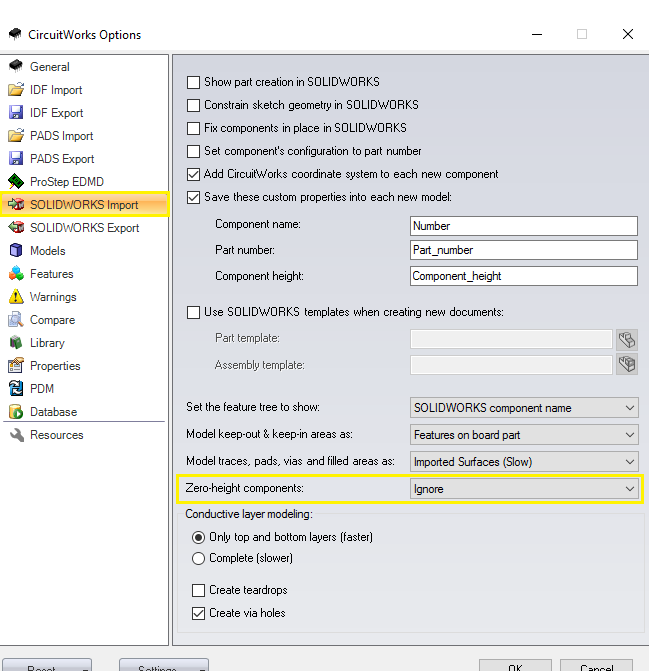Click the Warnings yellow triangle icon
The image size is (649, 671).
point(16,297)
